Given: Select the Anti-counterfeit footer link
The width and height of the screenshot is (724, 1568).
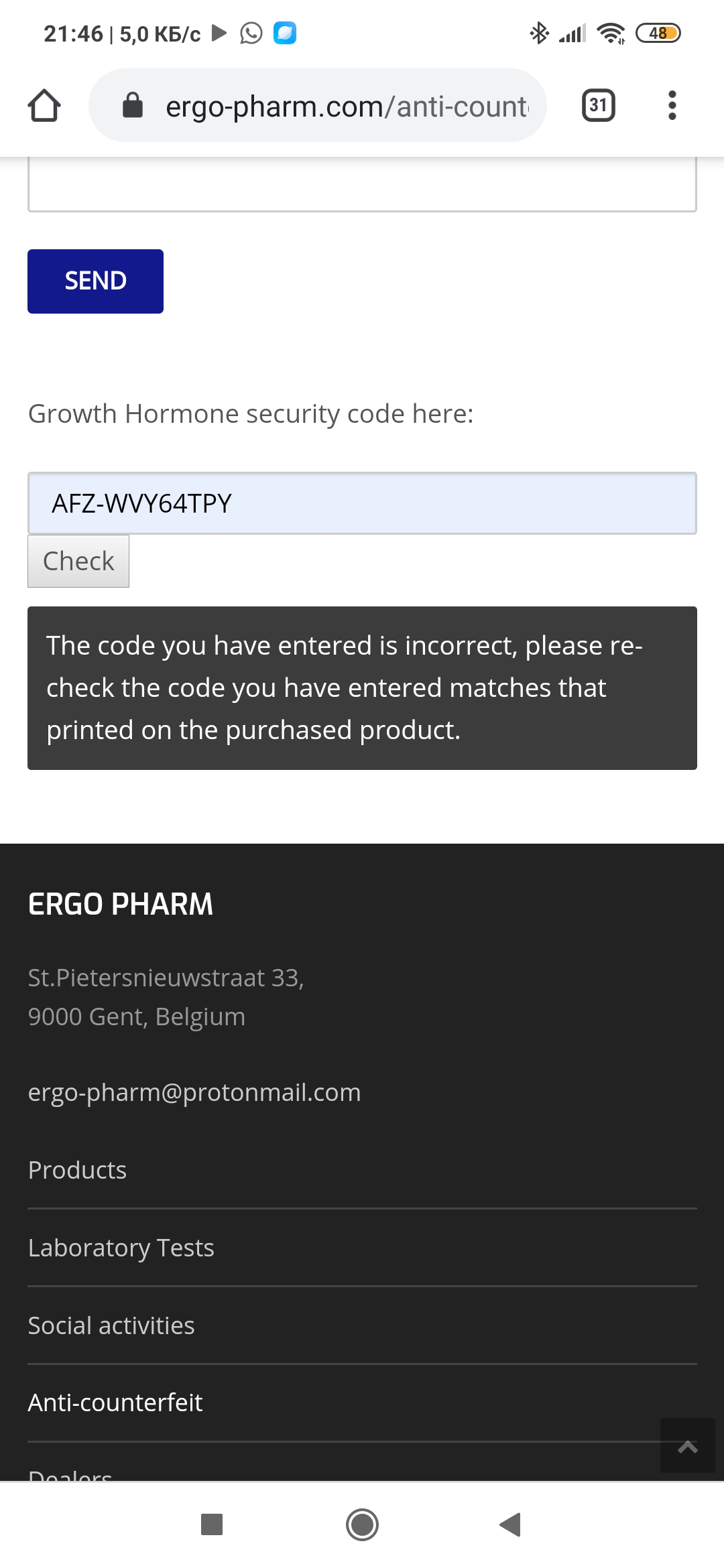Looking at the screenshot, I should click(x=115, y=1402).
